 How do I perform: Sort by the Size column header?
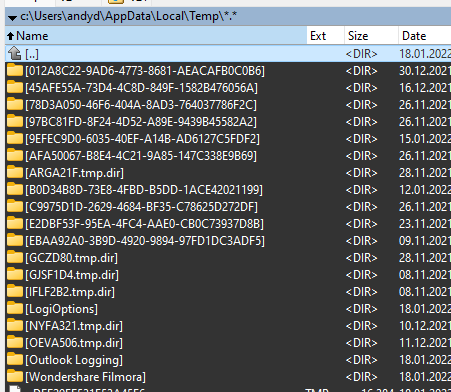pyautogui.click(x=371, y=36)
